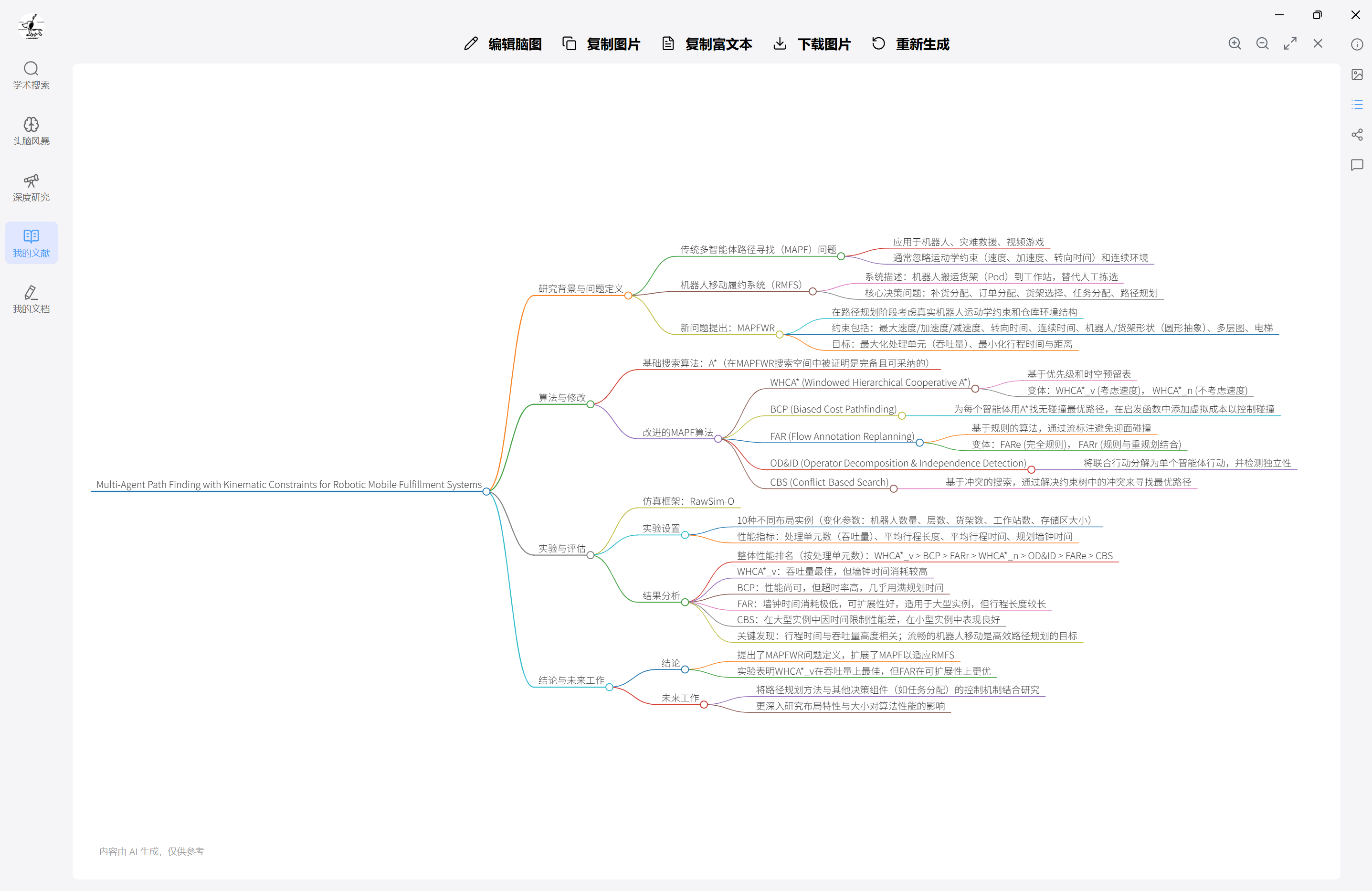
Task: Collapse the root node of mind map
Action: point(486,491)
